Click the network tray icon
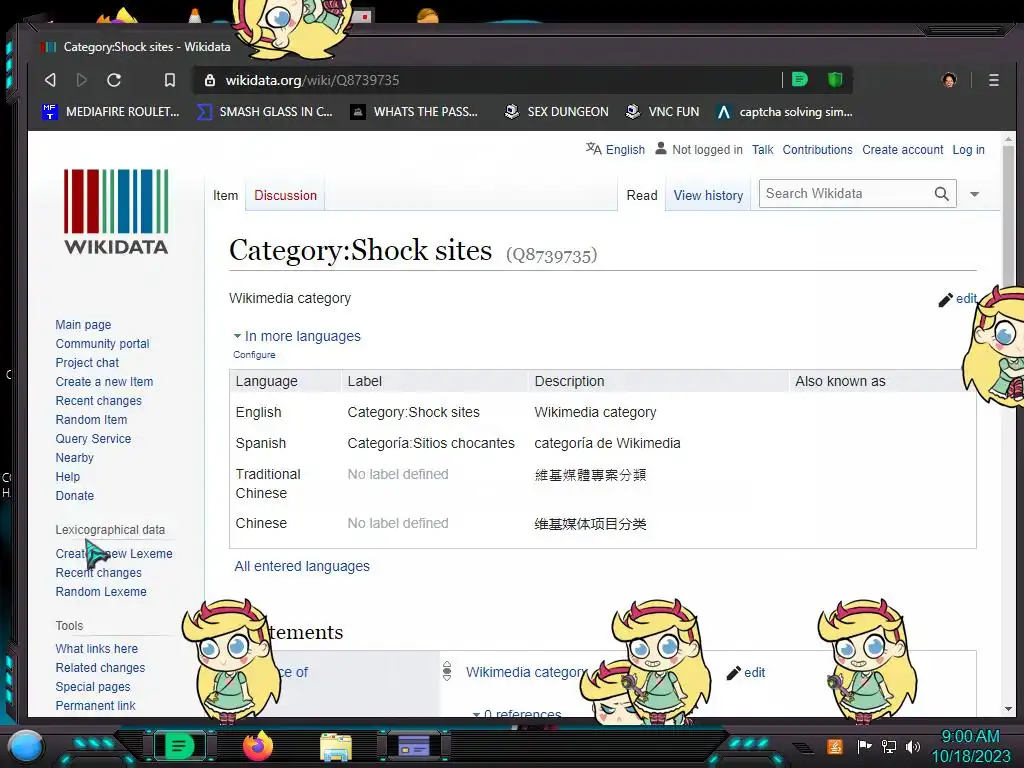This screenshot has width=1024, height=768. (888, 746)
